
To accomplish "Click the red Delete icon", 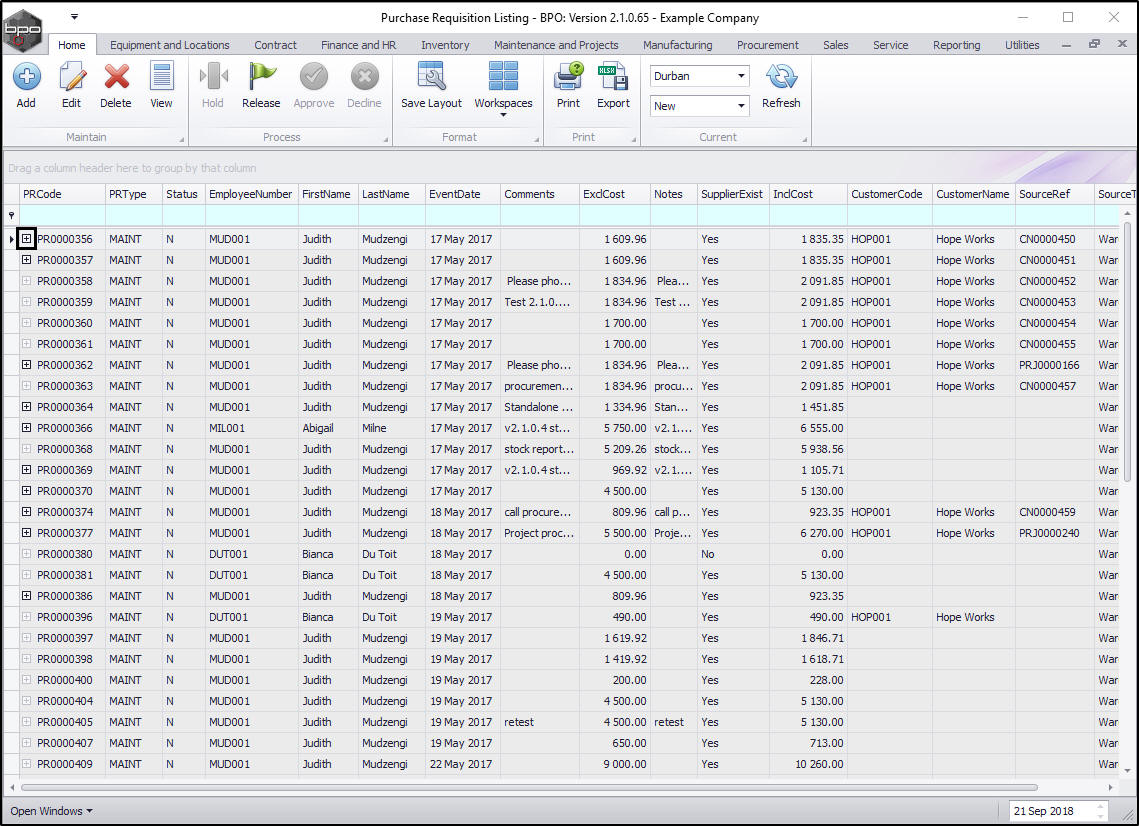I will 116,78.
